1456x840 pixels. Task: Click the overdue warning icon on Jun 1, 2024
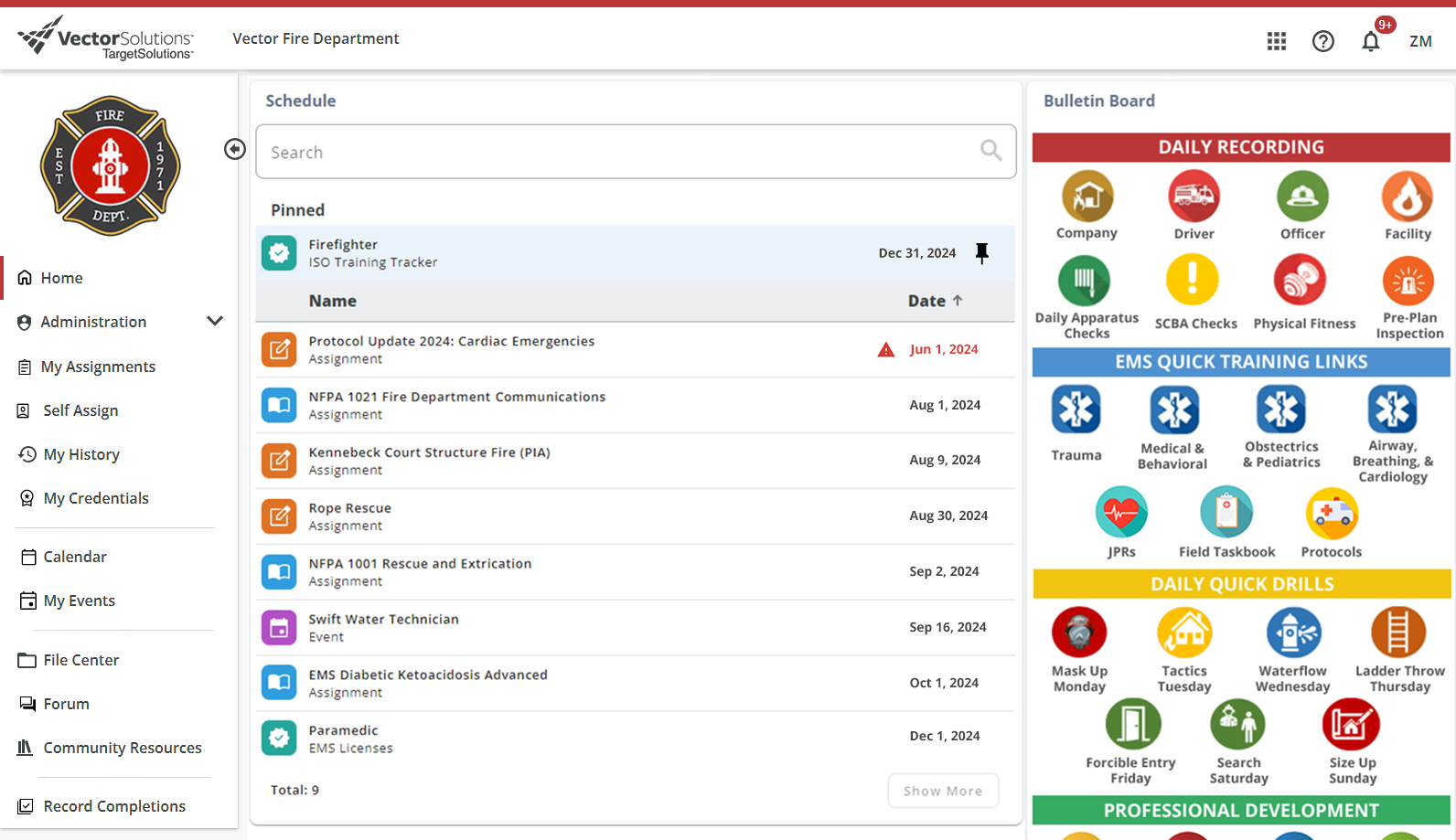tap(886, 350)
